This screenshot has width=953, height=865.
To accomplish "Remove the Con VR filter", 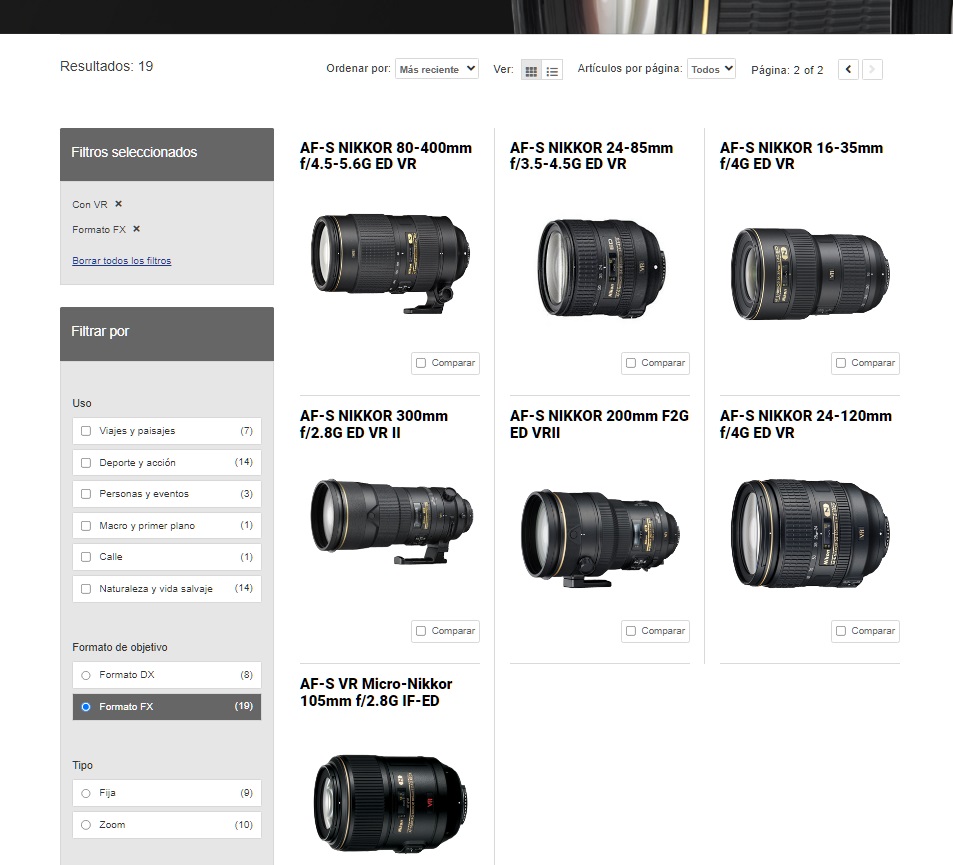I will coord(118,204).
